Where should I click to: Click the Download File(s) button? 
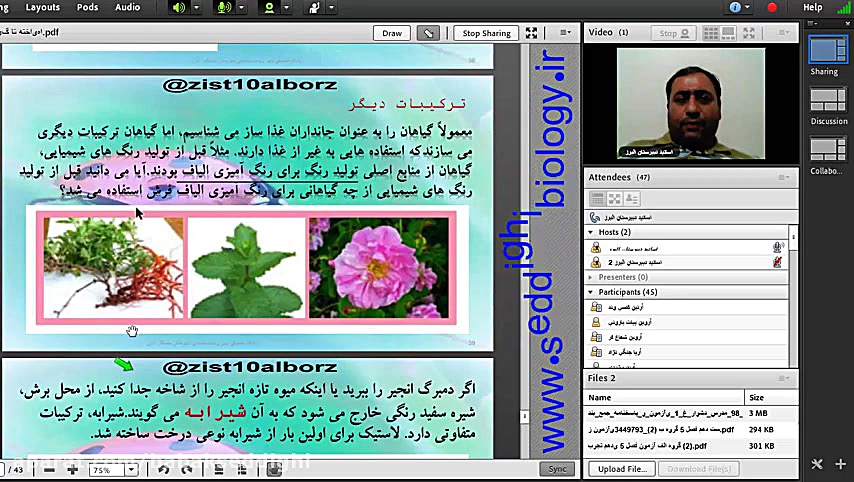(699, 469)
